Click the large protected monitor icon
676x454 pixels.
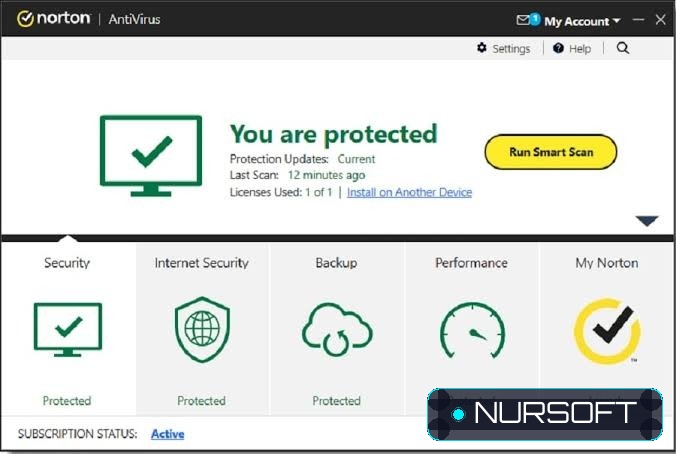(x=151, y=156)
